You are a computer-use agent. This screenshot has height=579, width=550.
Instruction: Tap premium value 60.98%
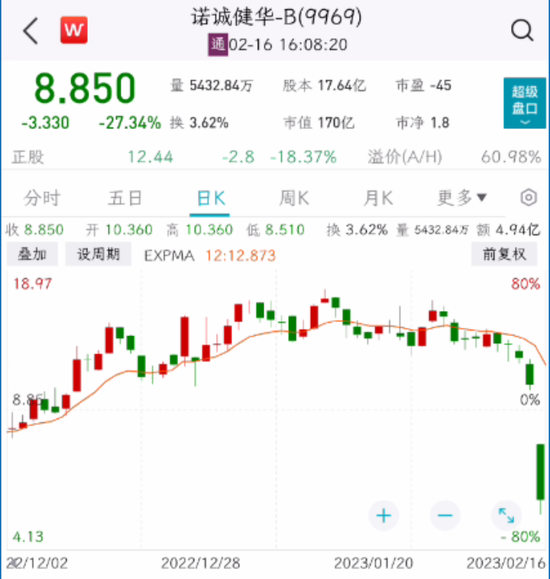(x=511, y=157)
